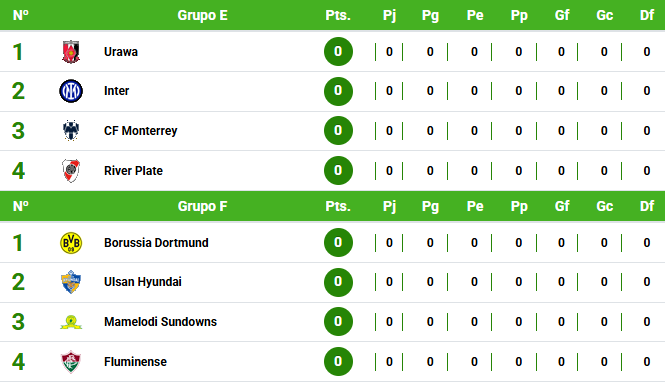Click the CF Monterrey team name

140,131
